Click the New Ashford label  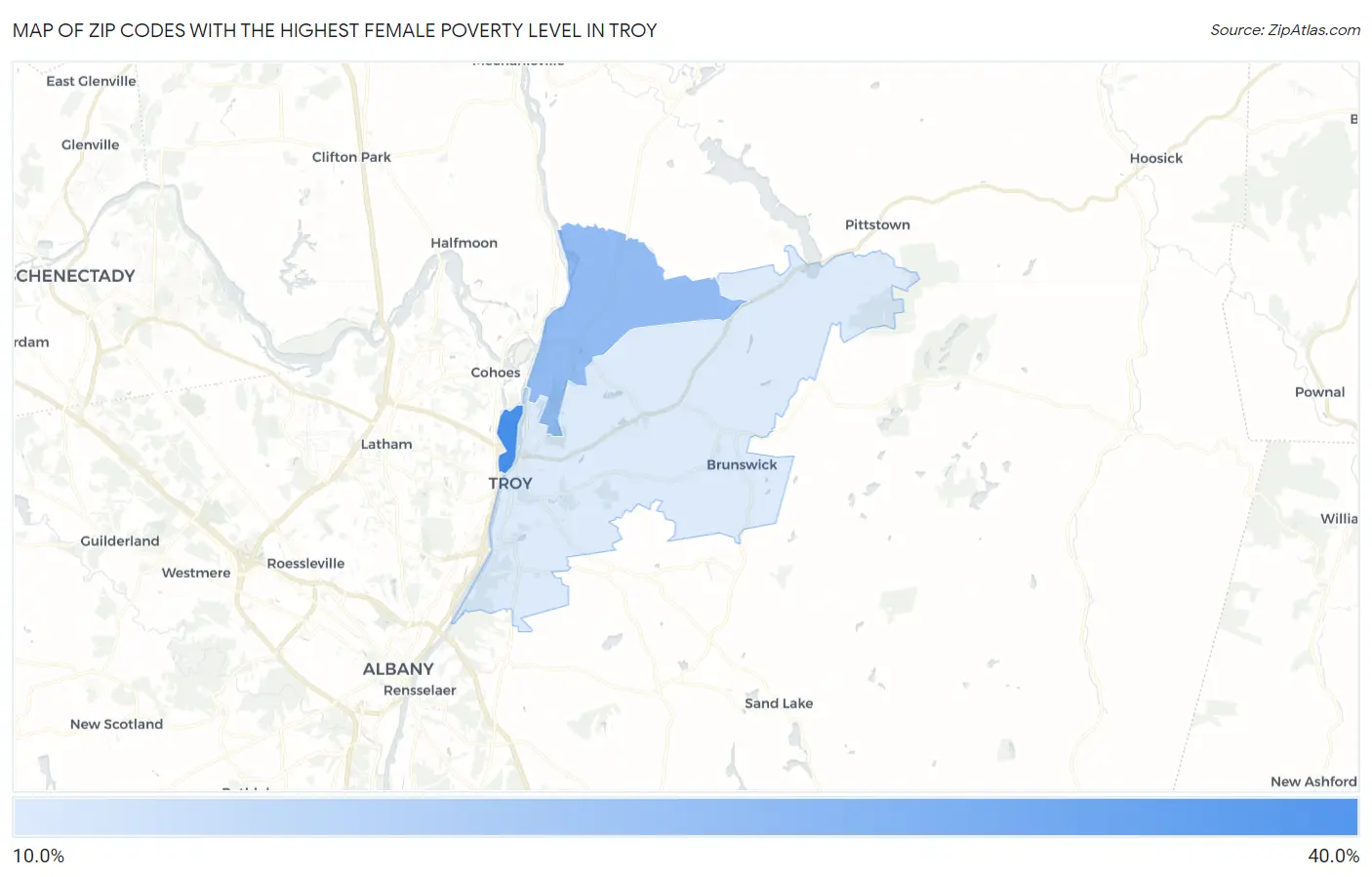coord(1313,781)
